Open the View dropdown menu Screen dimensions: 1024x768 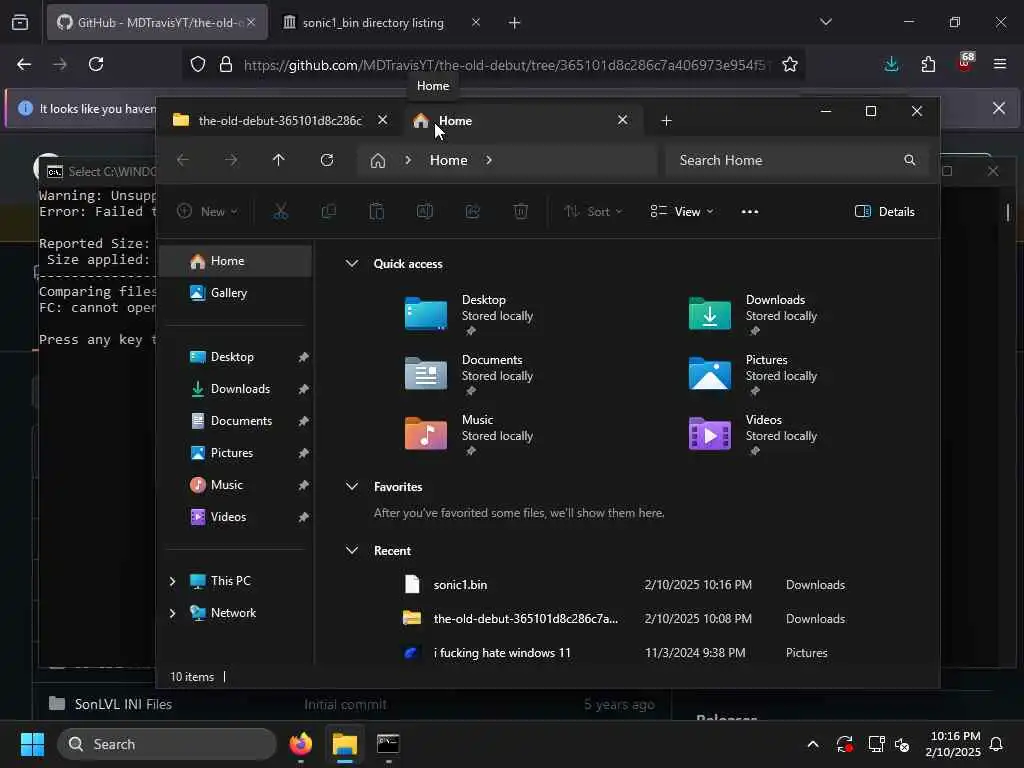click(682, 211)
